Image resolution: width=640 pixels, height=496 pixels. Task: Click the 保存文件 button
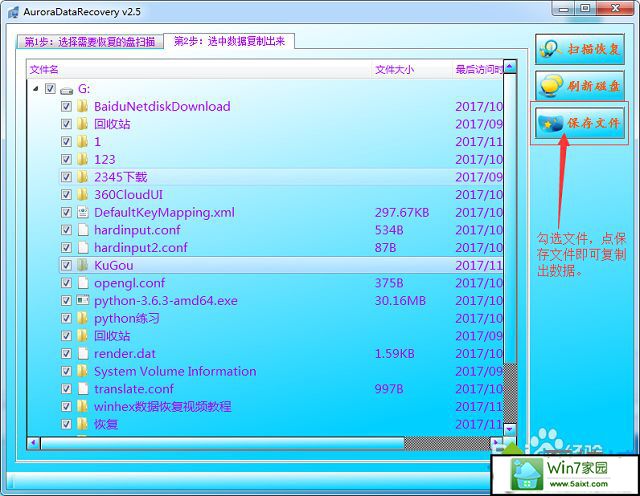pos(580,122)
